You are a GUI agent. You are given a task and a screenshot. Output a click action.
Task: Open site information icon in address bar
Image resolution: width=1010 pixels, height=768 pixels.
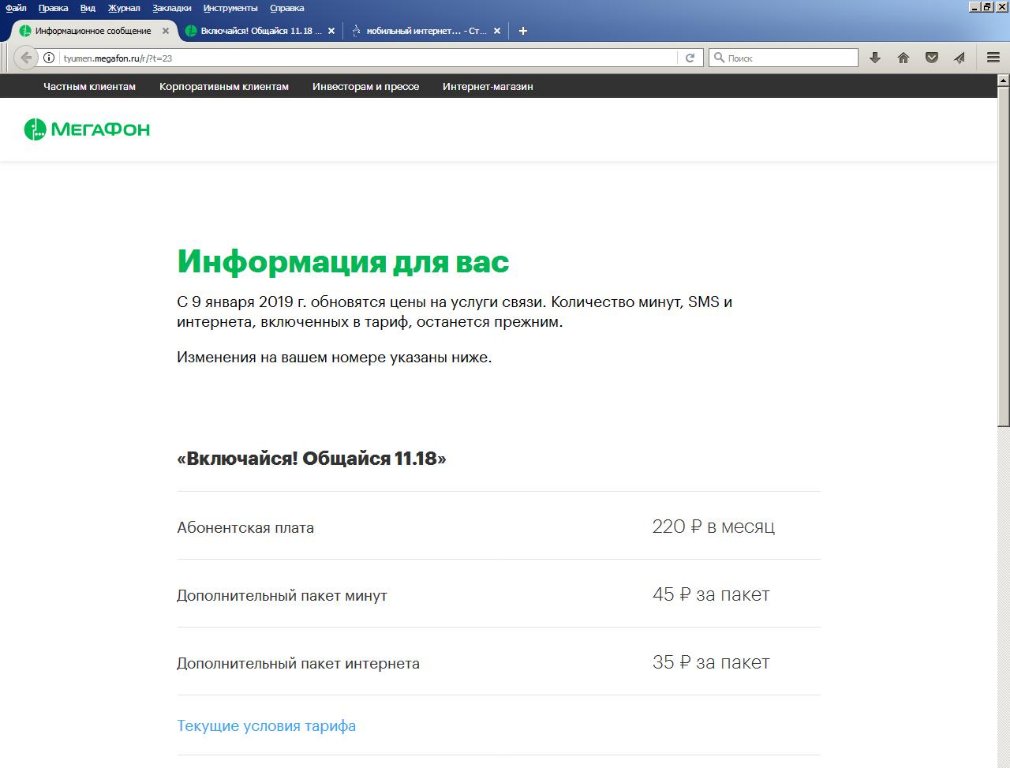tap(49, 58)
